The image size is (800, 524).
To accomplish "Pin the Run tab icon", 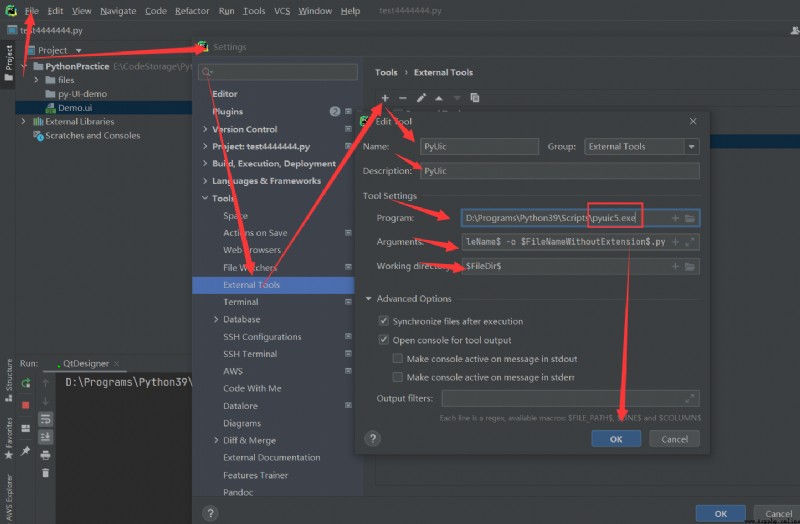I will 26,451.
